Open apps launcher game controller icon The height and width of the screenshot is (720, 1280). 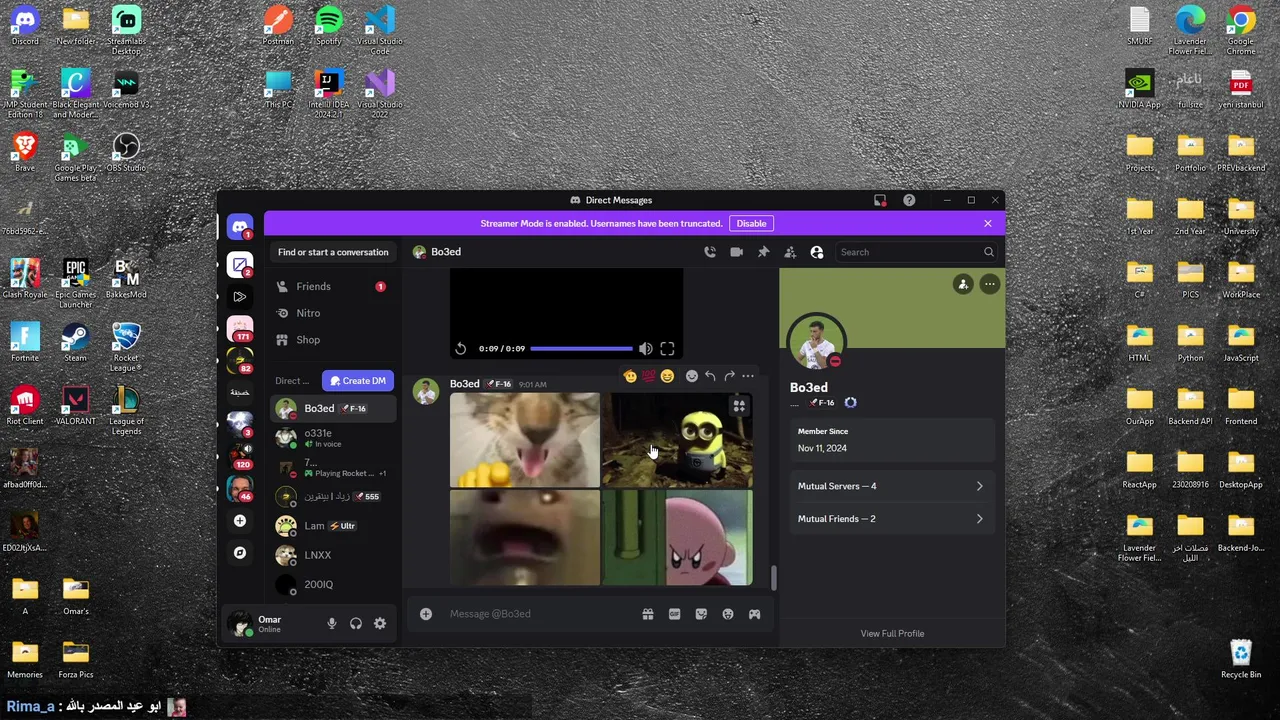(754, 614)
